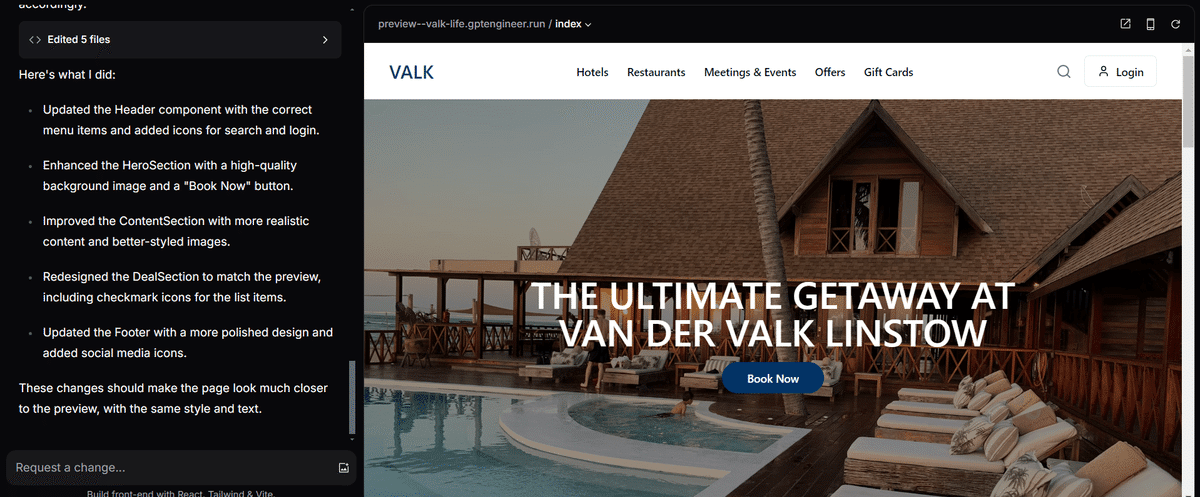Open the Hotels menu item
1200x497 pixels.
tap(592, 72)
